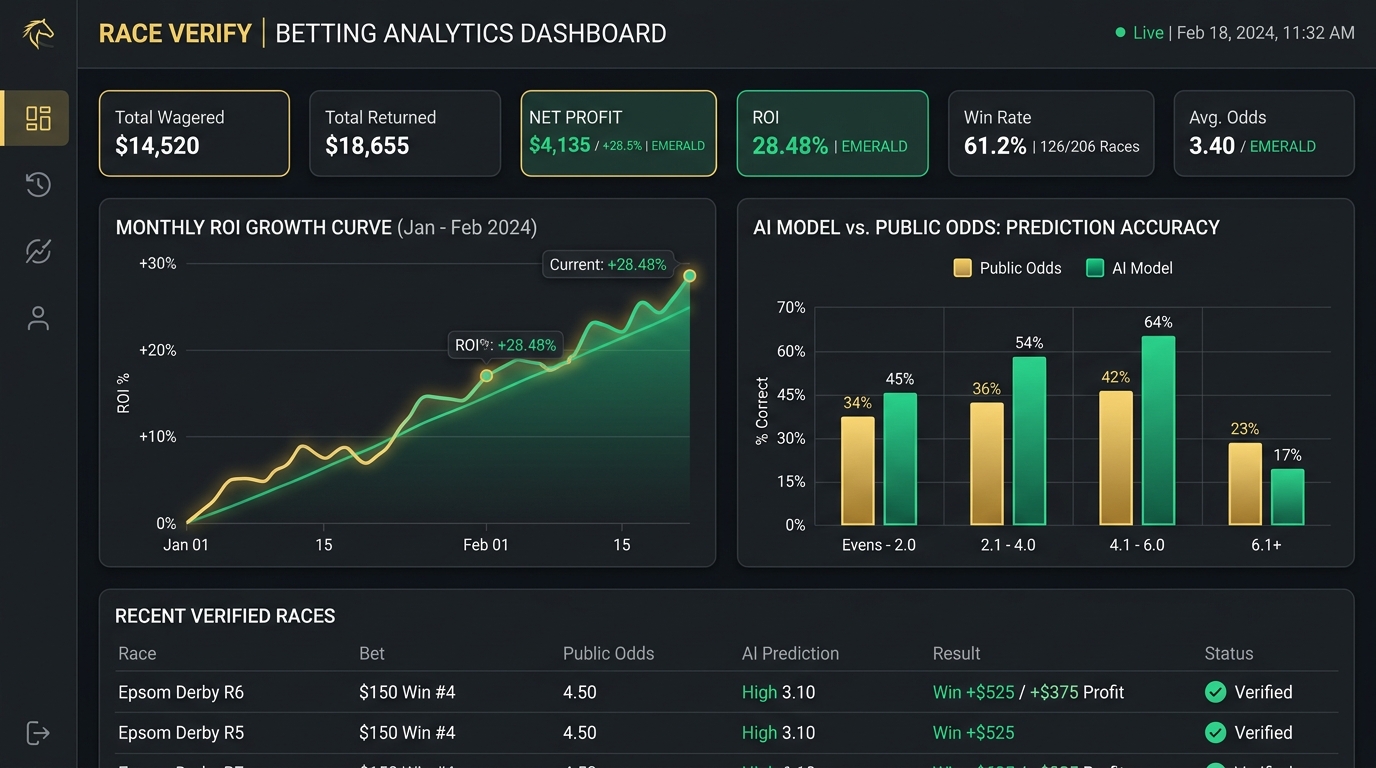Click the Status column header
1376x768 pixels.
click(x=1229, y=653)
